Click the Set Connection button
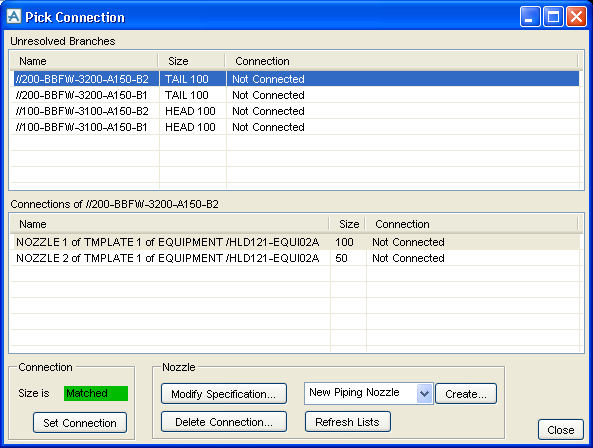Screen dimensions: 593x448 [x=80, y=423]
